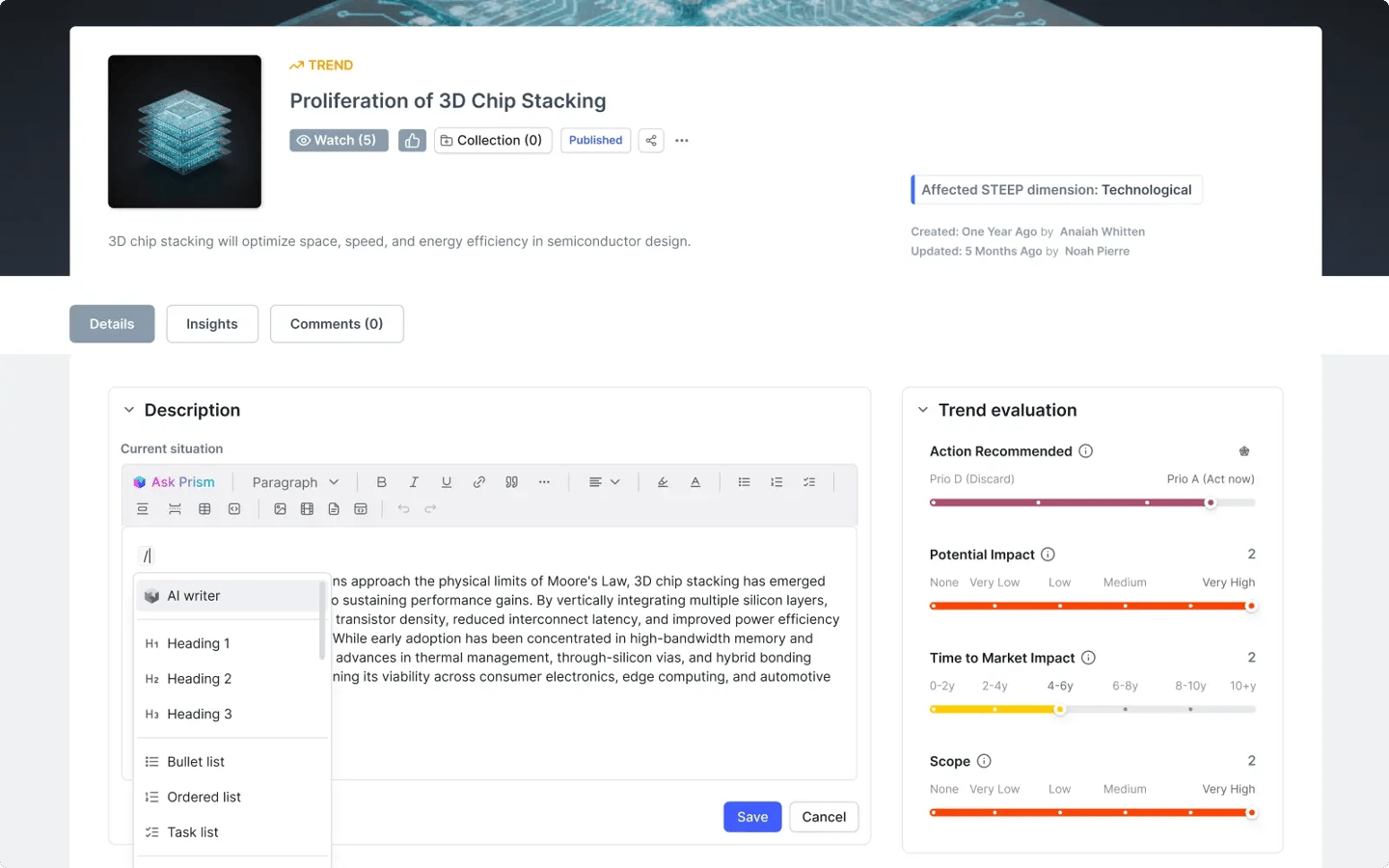This screenshot has width=1389, height=868.
Task: Click the underline icon
Action: pyautogui.click(x=446, y=482)
